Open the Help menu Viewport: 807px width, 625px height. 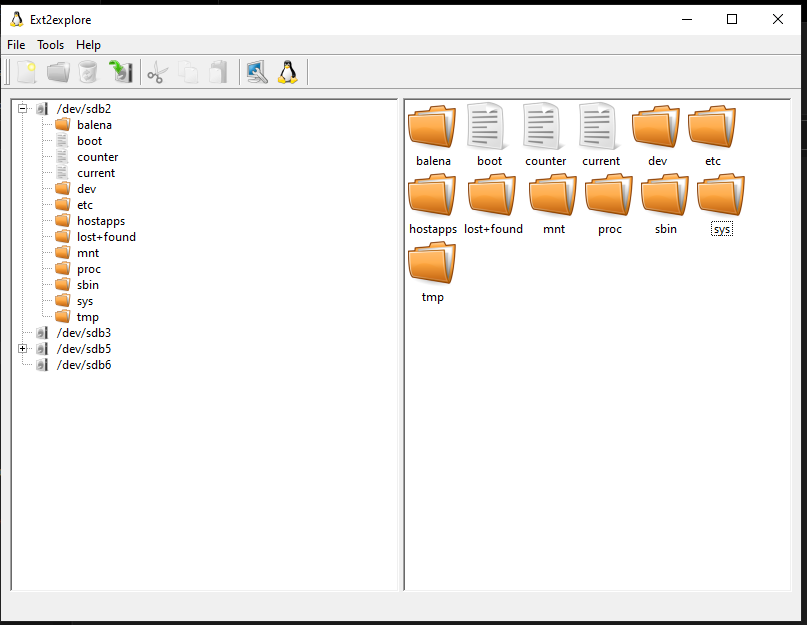click(89, 45)
